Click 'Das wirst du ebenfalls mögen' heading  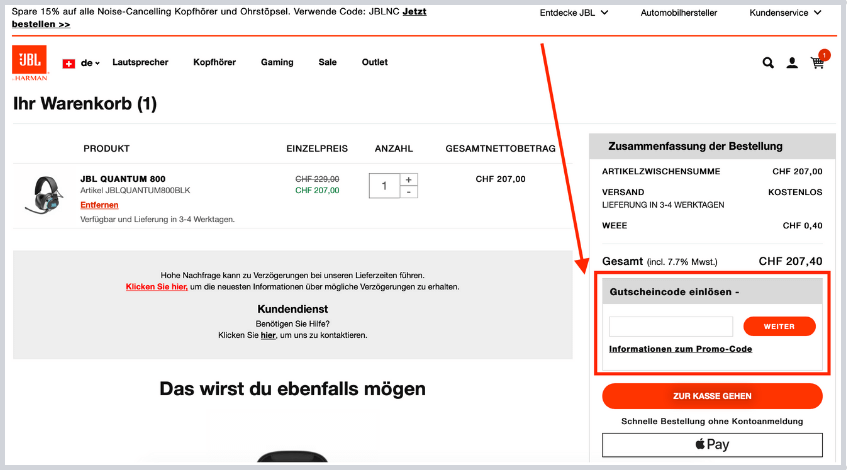pos(292,389)
